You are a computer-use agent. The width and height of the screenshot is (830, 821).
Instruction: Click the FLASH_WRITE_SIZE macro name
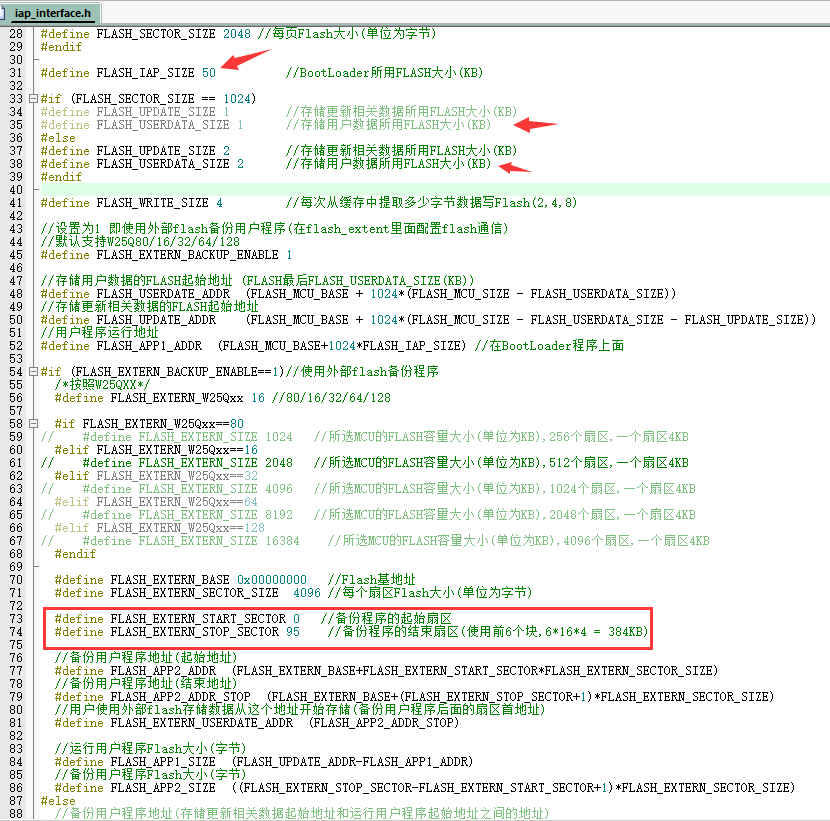[152, 203]
